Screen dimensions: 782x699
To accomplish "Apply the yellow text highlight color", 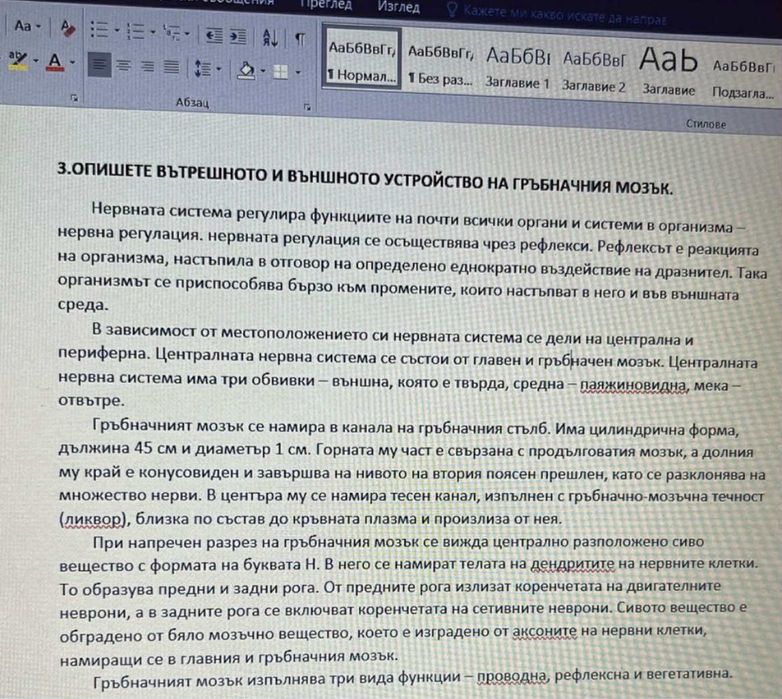I will [18, 60].
